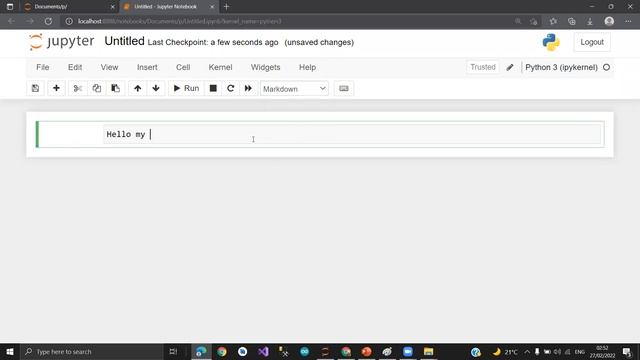Open the Help menu
Viewport: 640px width, 360px height.
coord(307,67)
